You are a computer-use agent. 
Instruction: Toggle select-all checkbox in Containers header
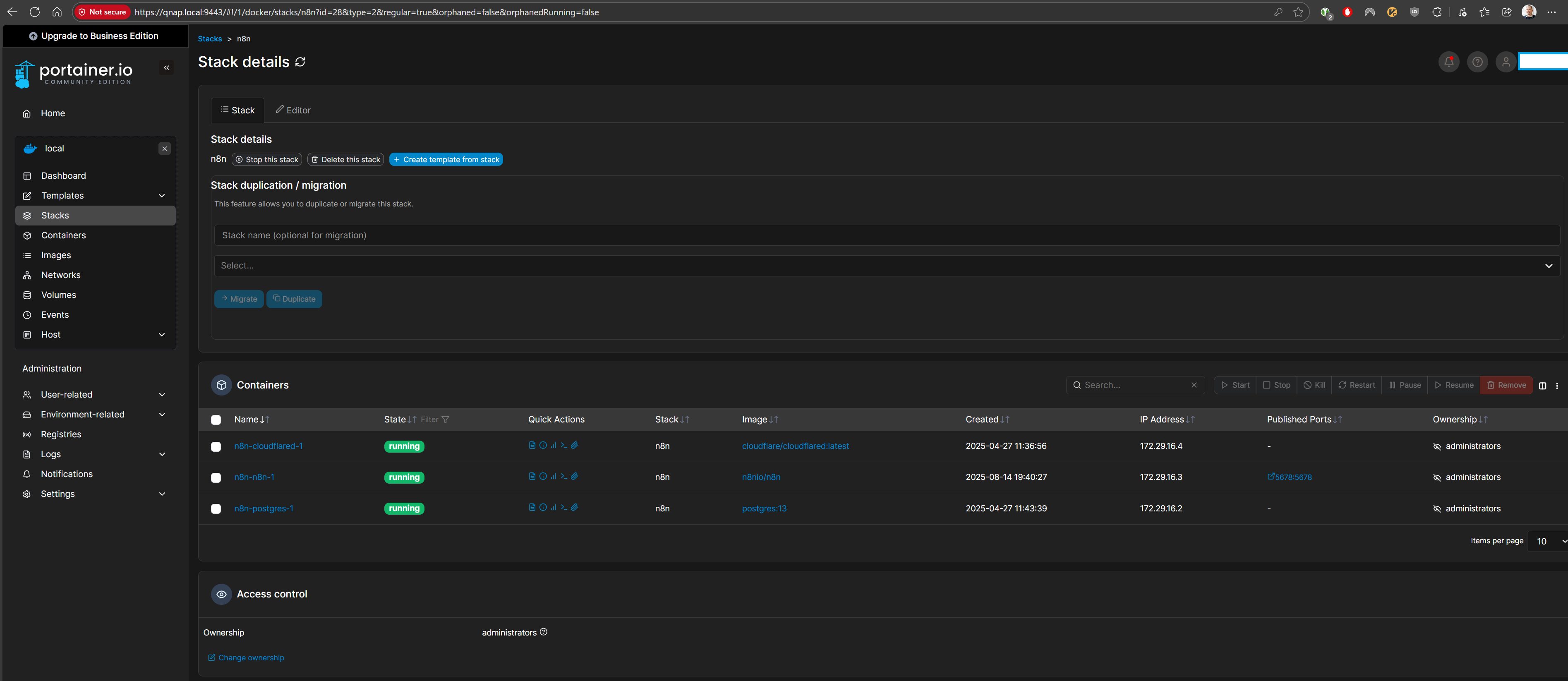click(x=216, y=420)
